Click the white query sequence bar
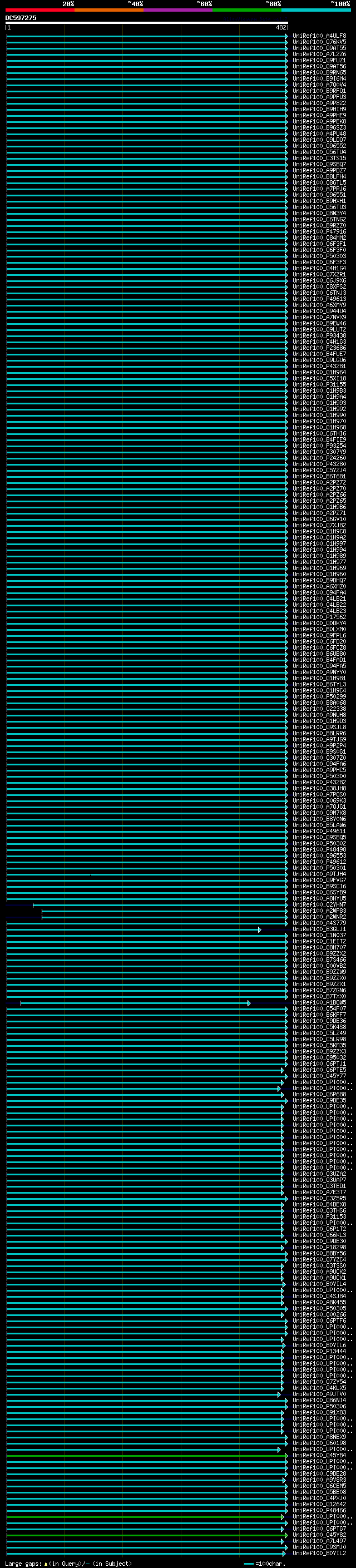356x1568 pixels. [147, 22]
